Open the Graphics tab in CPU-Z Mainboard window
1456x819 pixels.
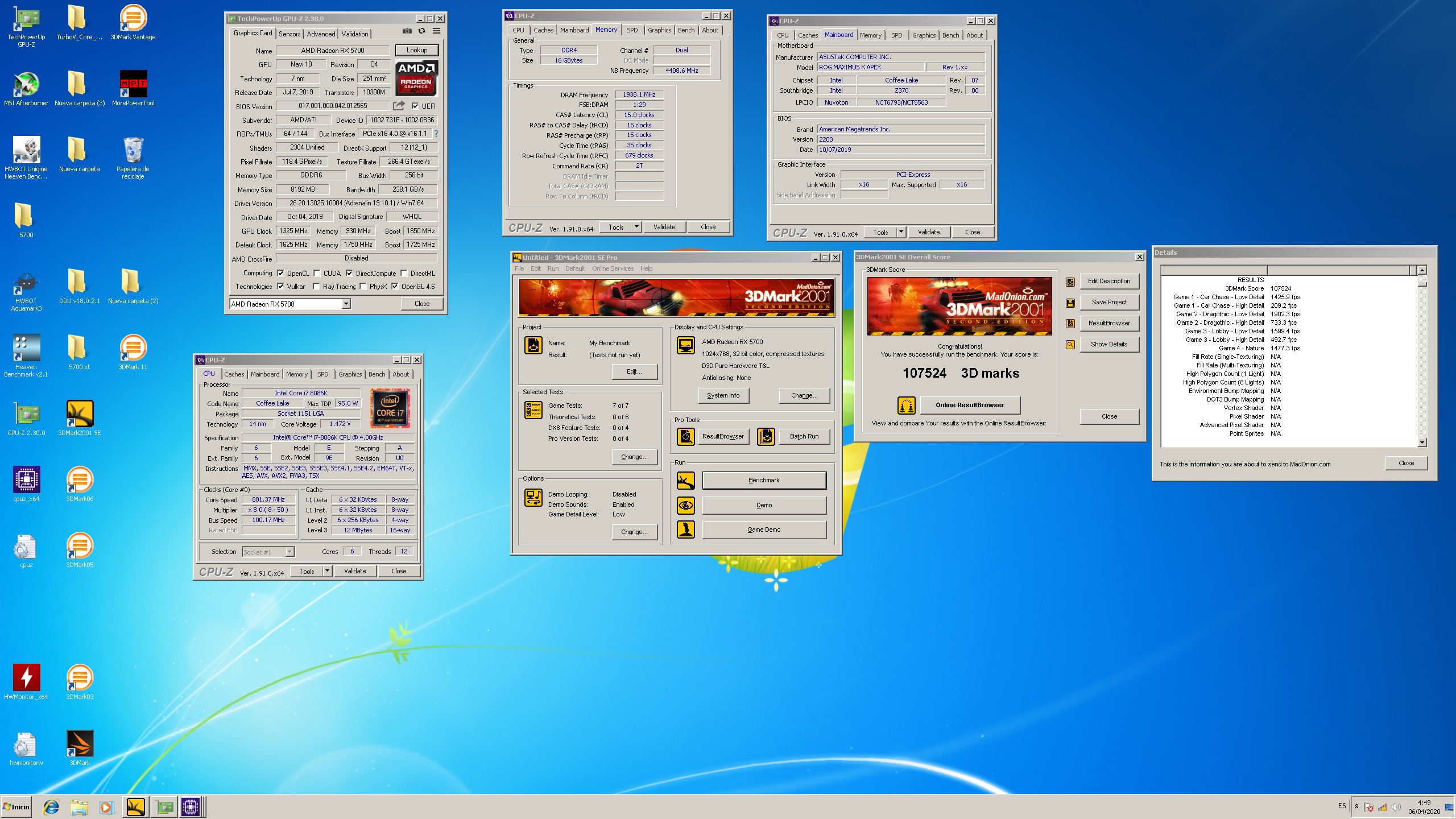coord(924,35)
